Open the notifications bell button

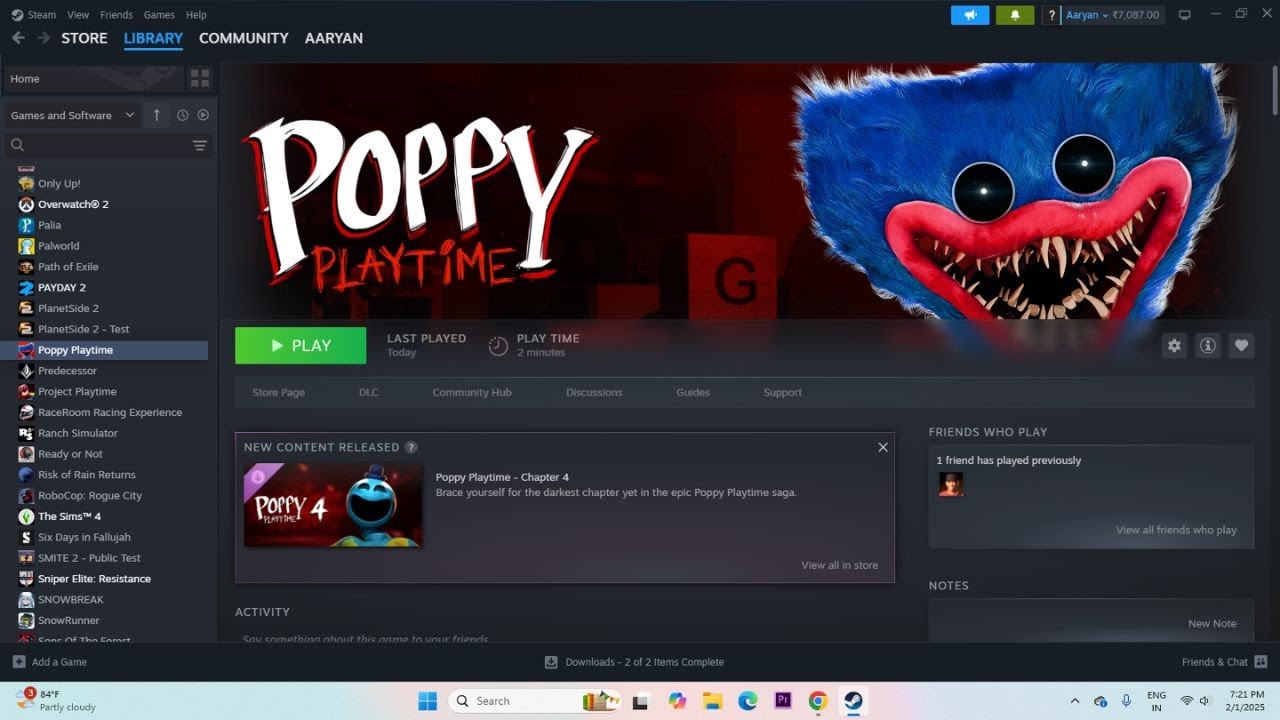pyautogui.click(x=1015, y=15)
